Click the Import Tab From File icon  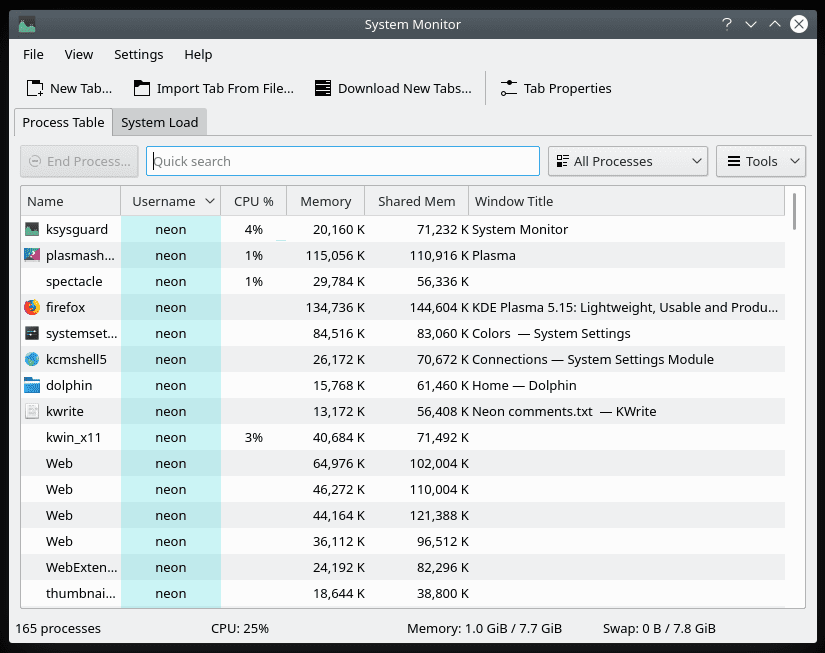[x=143, y=88]
